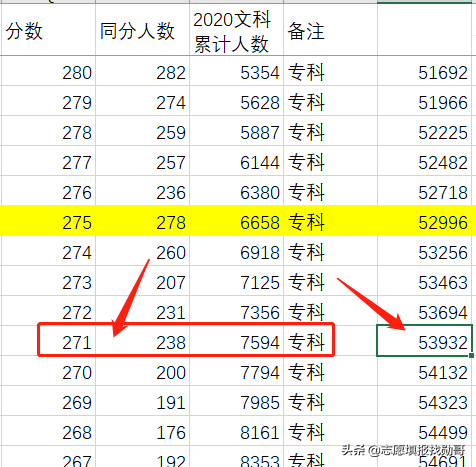Click cumulative count cell 5628
The width and height of the screenshot is (476, 467).
click(236, 101)
